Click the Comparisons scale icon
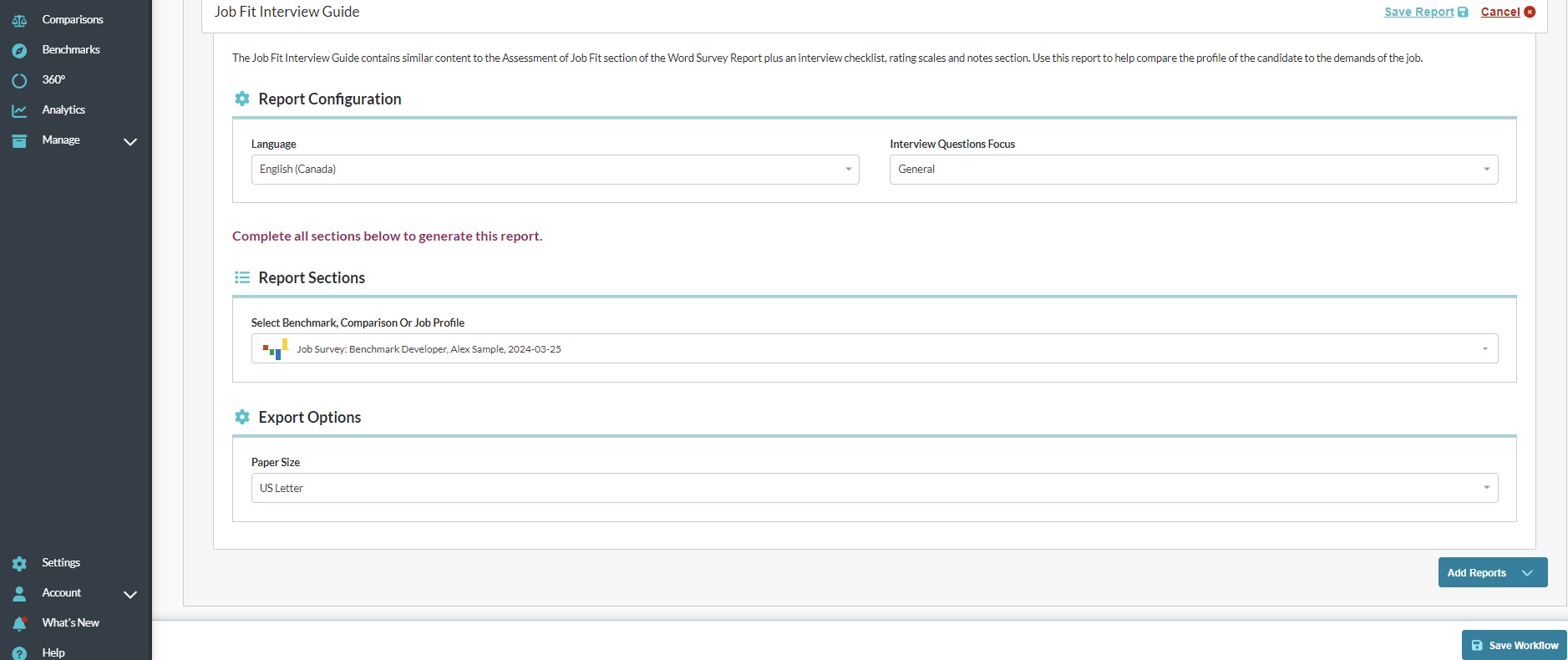Viewport: 1568px width, 660px height. 19,21
